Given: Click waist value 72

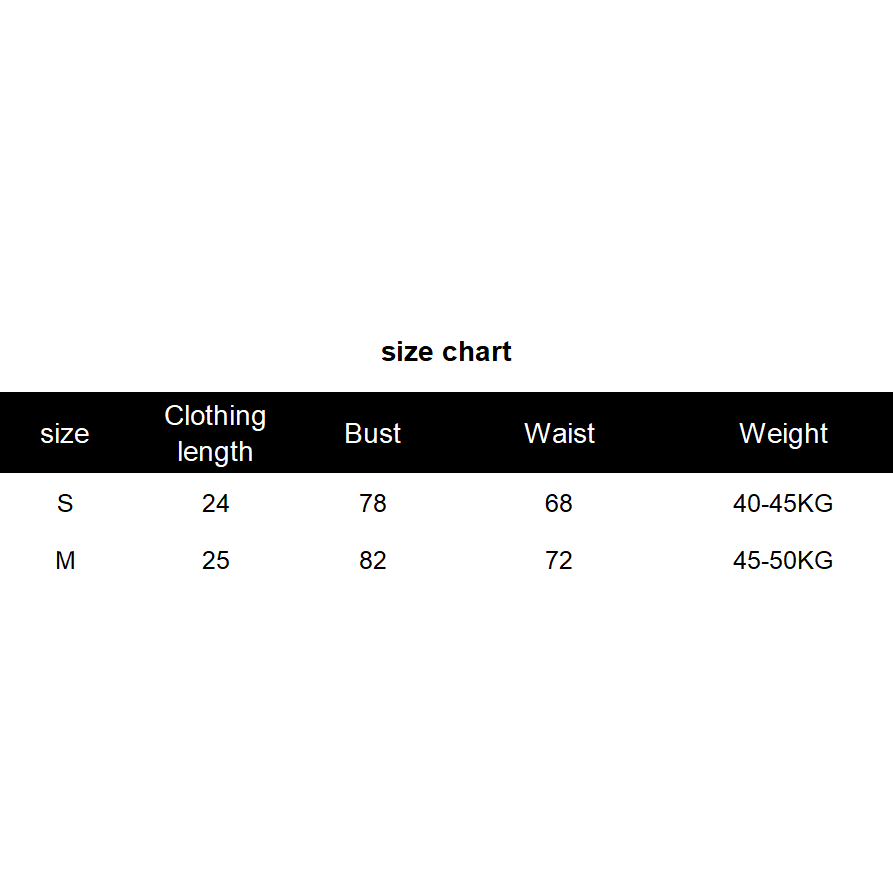Looking at the screenshot, I should tap(559, 561).
